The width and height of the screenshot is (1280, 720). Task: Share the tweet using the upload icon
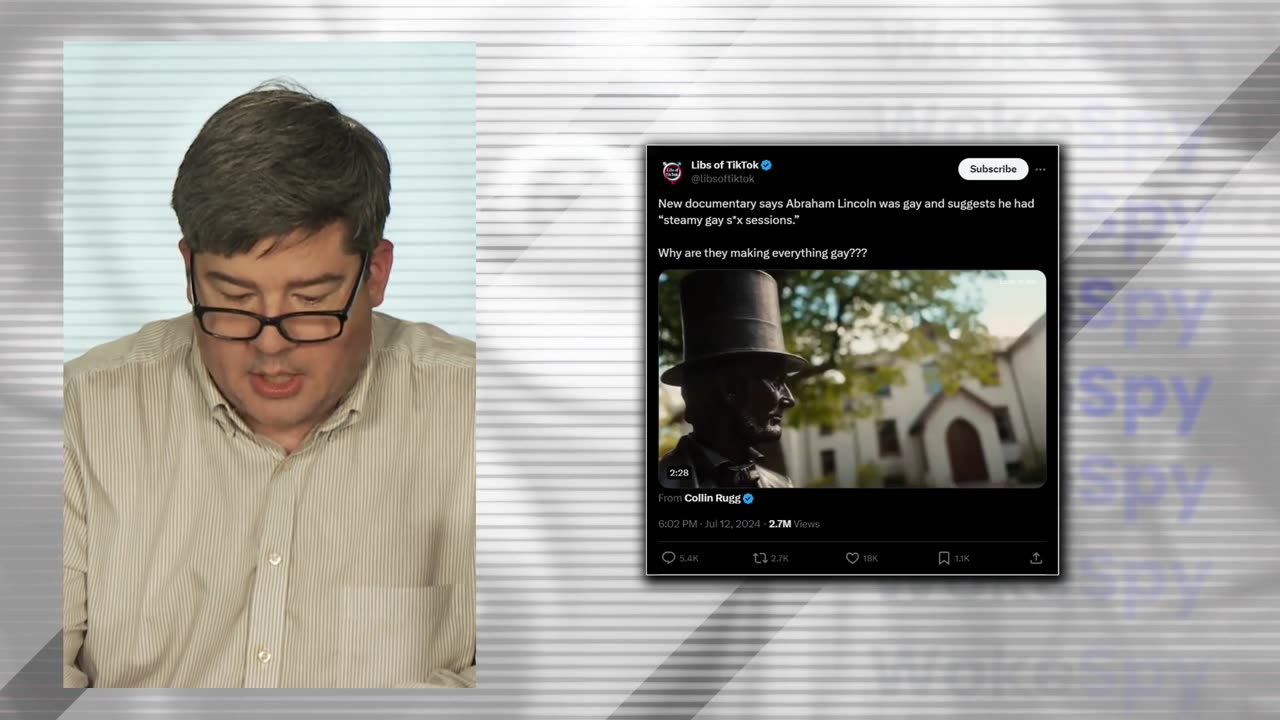pyautogui.click(x=1036, y=558)
